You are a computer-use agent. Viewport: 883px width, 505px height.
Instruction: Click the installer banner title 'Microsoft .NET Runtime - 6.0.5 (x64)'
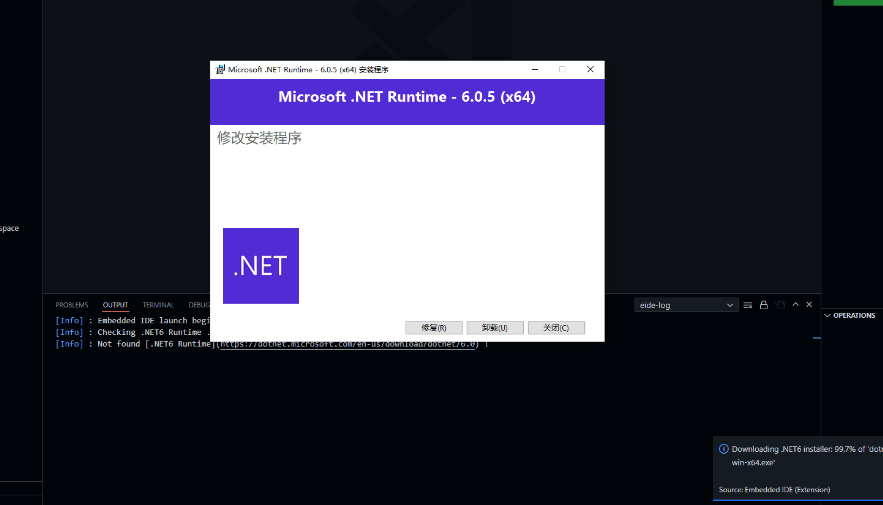[407, 97]
